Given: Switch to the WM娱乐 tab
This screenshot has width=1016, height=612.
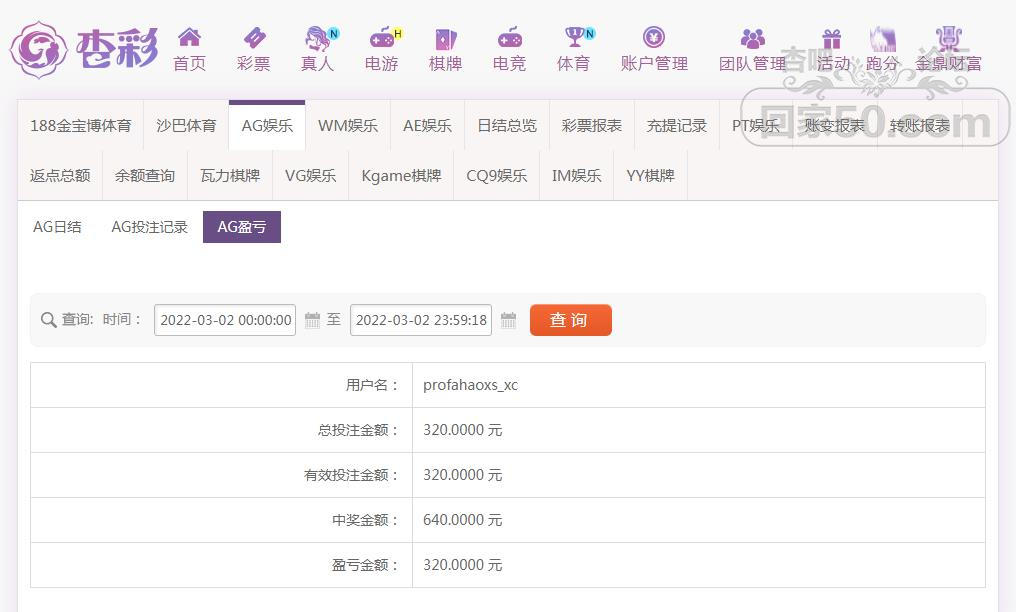Looking at the screenshot, I should click(347, 126).
